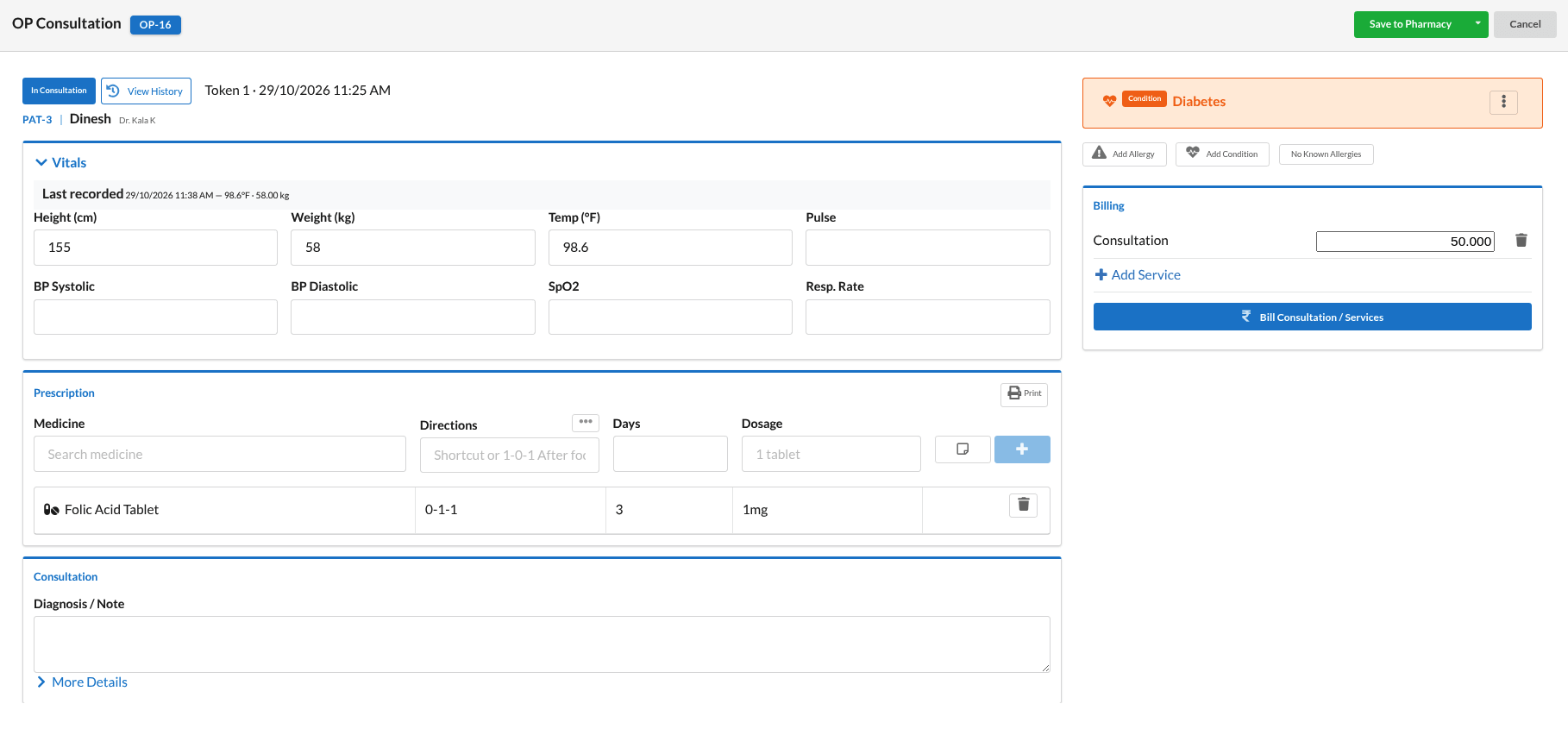Click the Diagnosis / Note text area
Image resolution: width=1568 pixels, height=729 pixels.
[542, 644]
